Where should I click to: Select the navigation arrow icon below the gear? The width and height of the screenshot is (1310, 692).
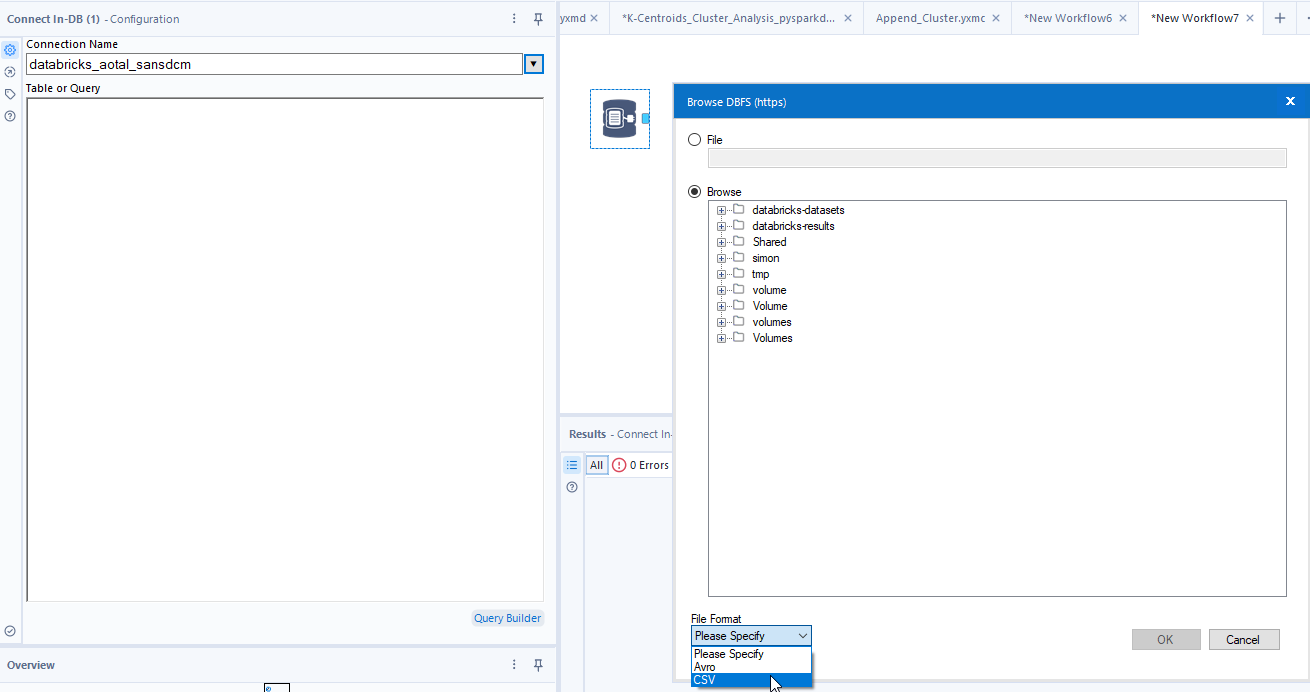point(10,71)
